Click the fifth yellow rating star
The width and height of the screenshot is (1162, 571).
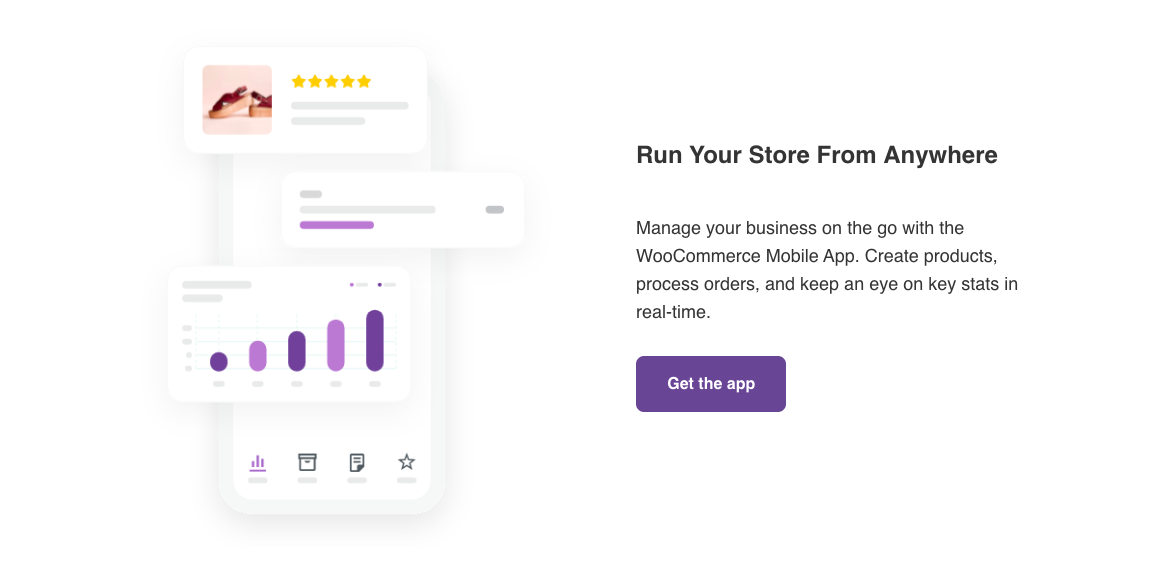pos(364,81)
